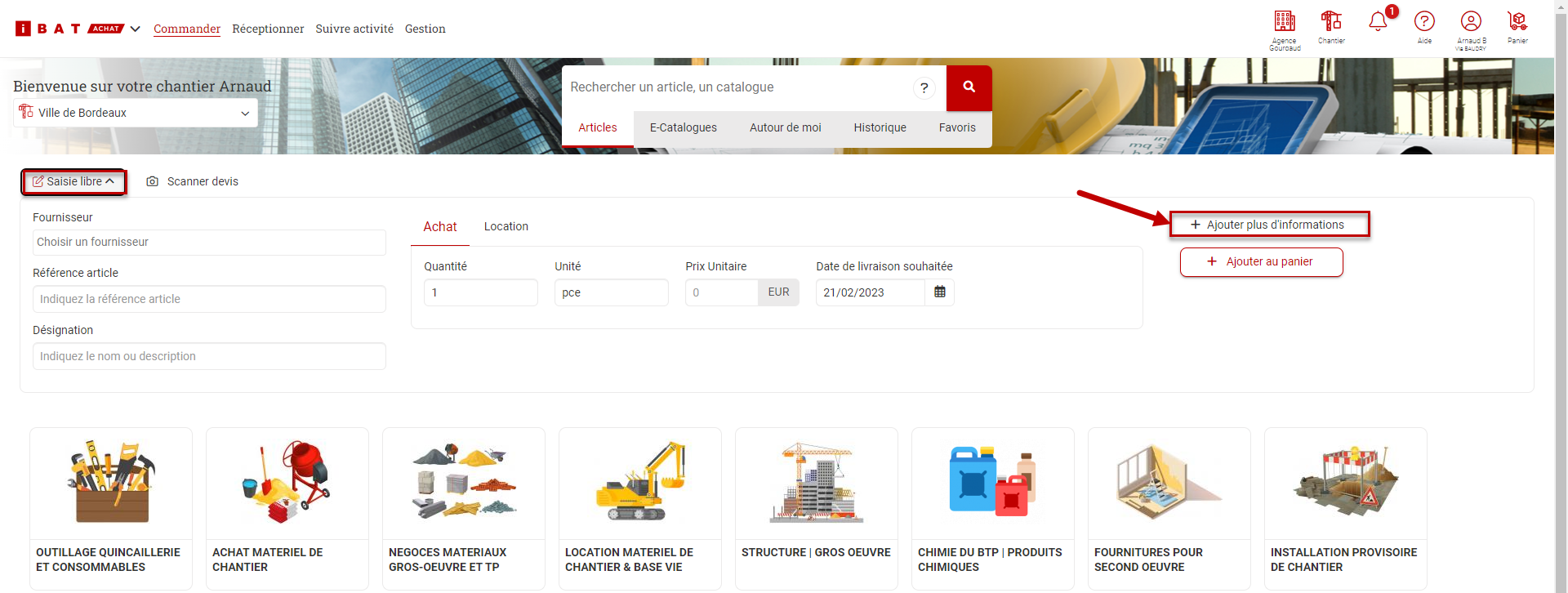The height and width of the screenshot is (593, 1568).
Task: Click the Choisir un fournisseur field
Action: pos(209,243)
